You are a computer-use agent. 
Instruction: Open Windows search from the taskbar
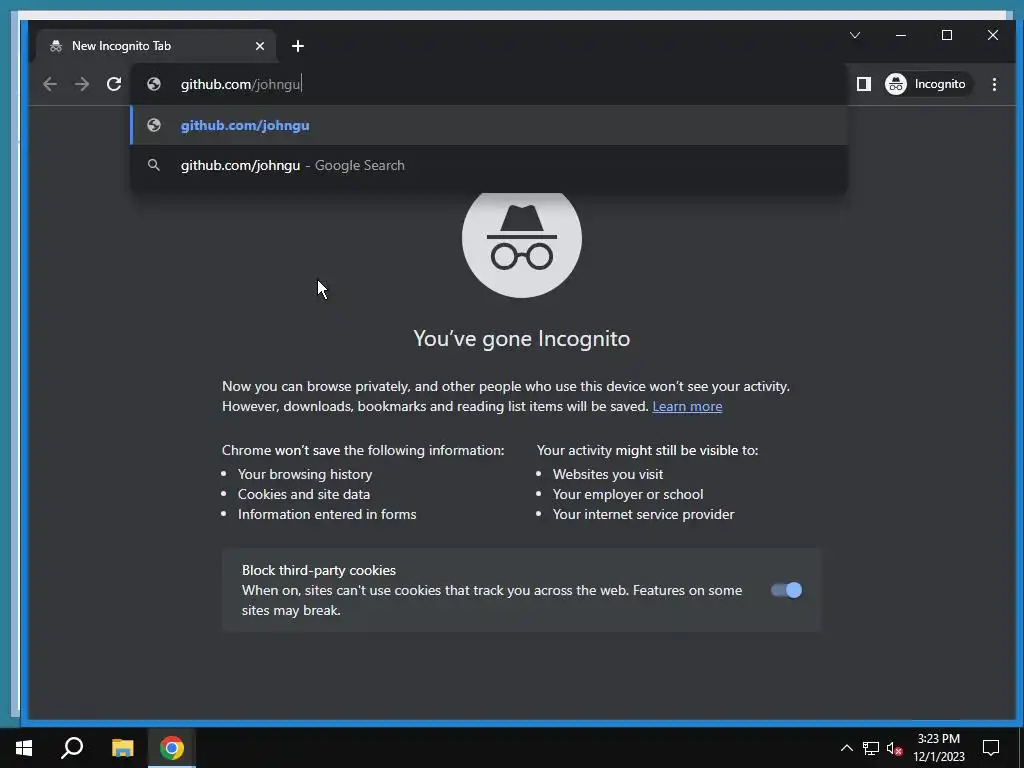click(x=72, y=748)
